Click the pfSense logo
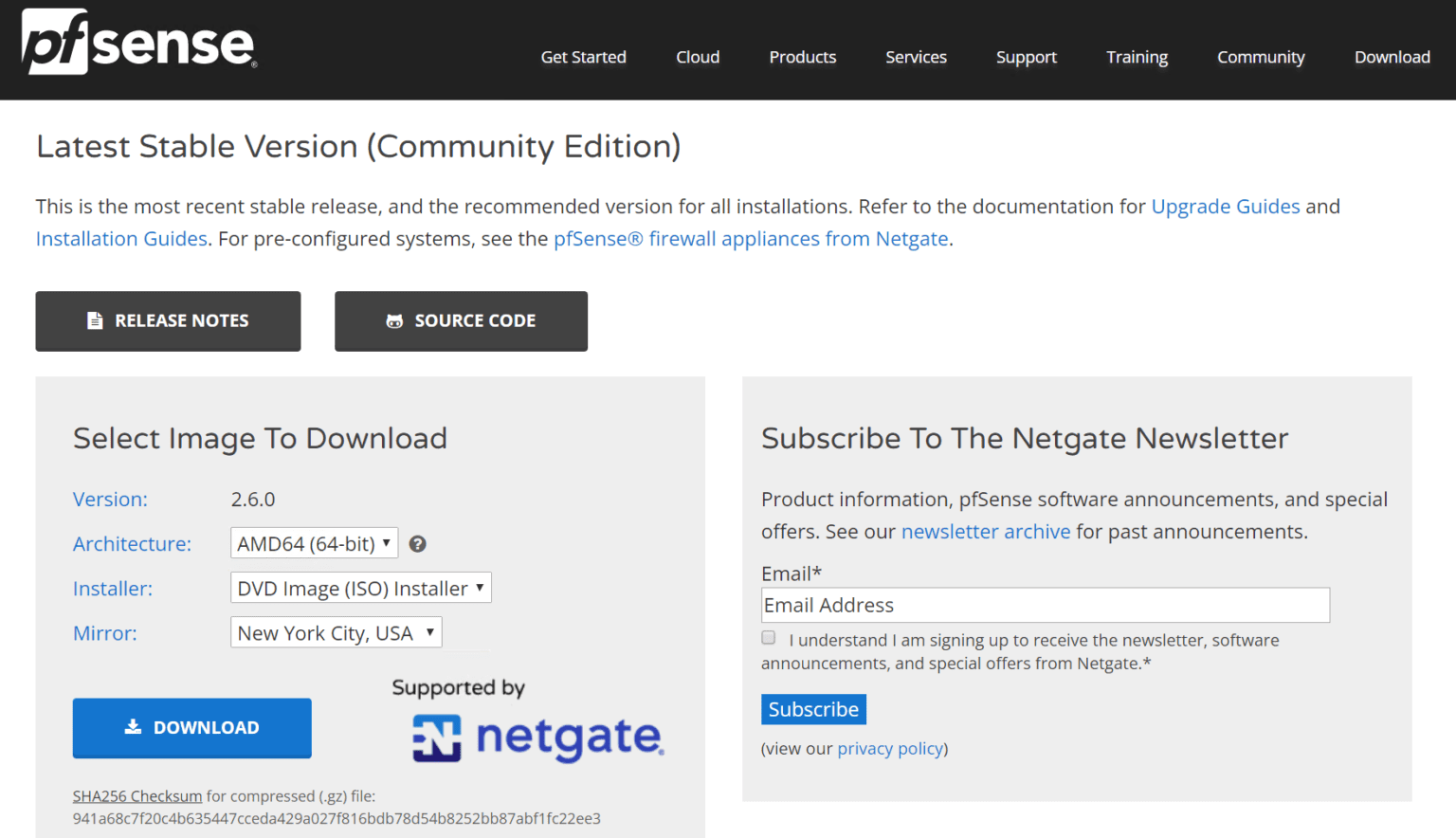 [136, 41]
